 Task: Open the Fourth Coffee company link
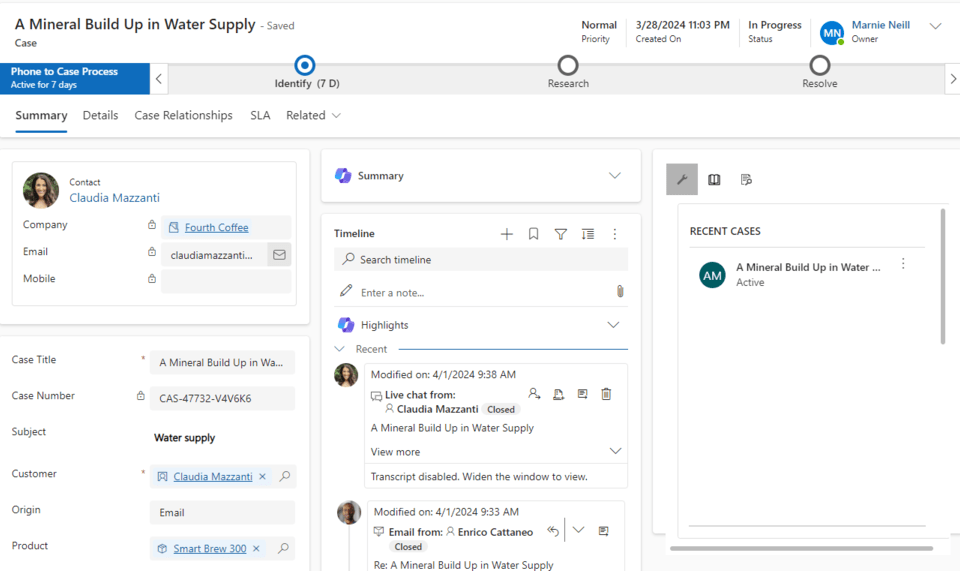tap(216, 228)
